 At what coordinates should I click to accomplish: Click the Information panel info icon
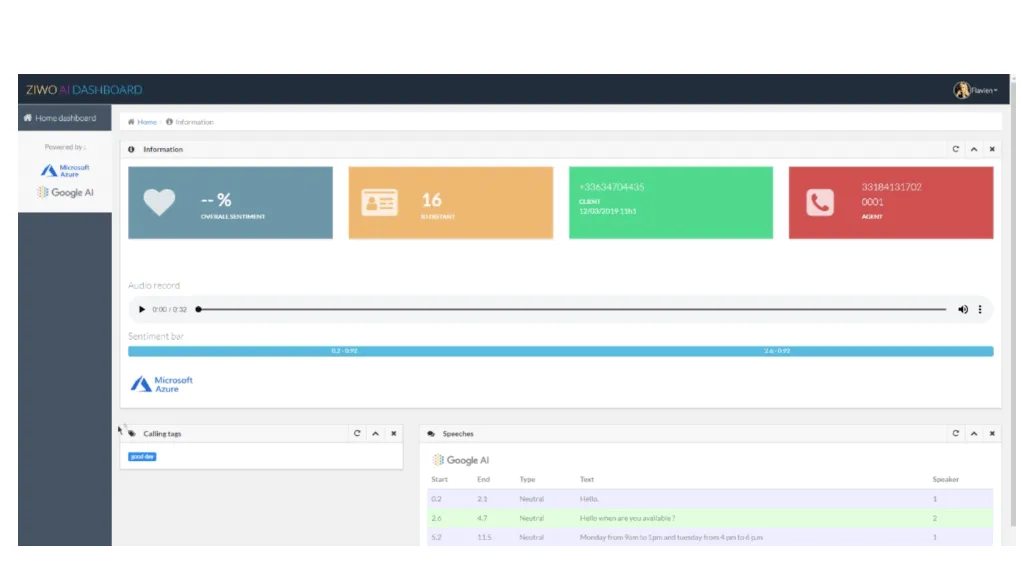click(x=131, y=149)
